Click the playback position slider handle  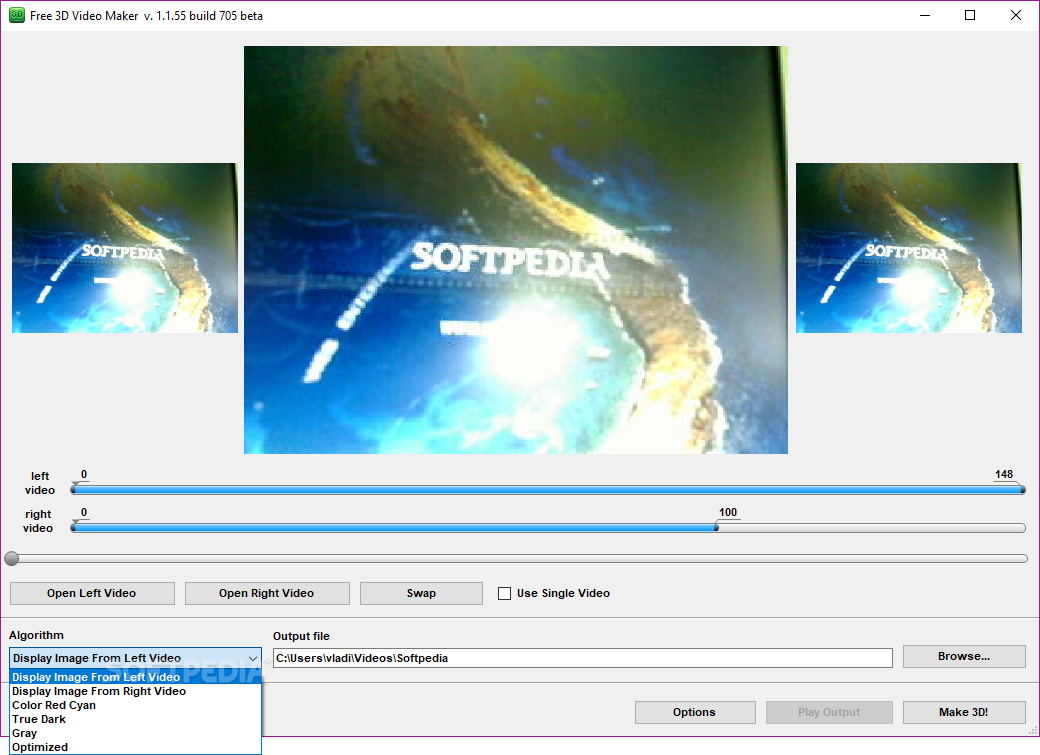(x=11, y=559)
